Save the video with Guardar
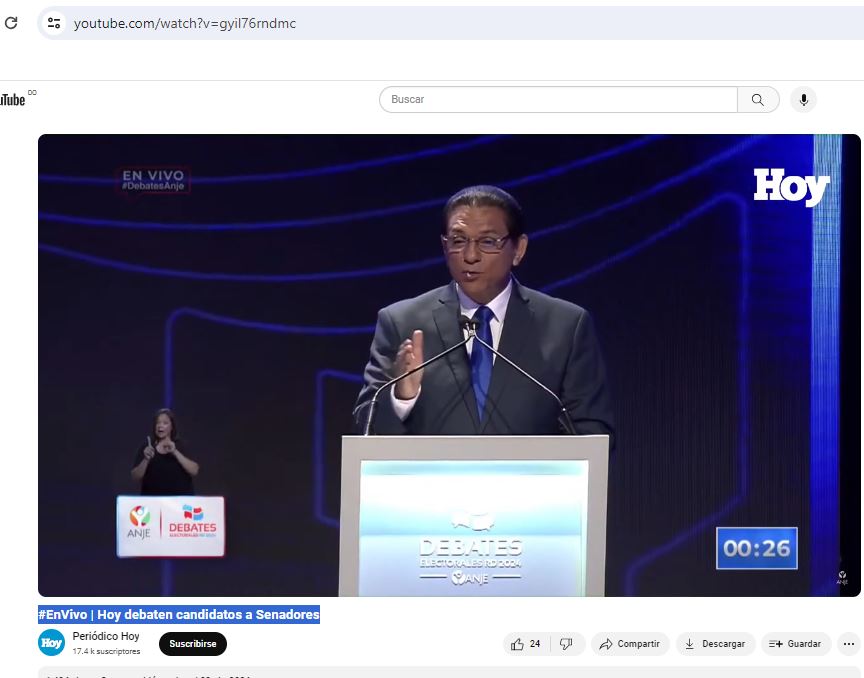Viewport: 864px width, 678px height. click(x=796, y=644)
